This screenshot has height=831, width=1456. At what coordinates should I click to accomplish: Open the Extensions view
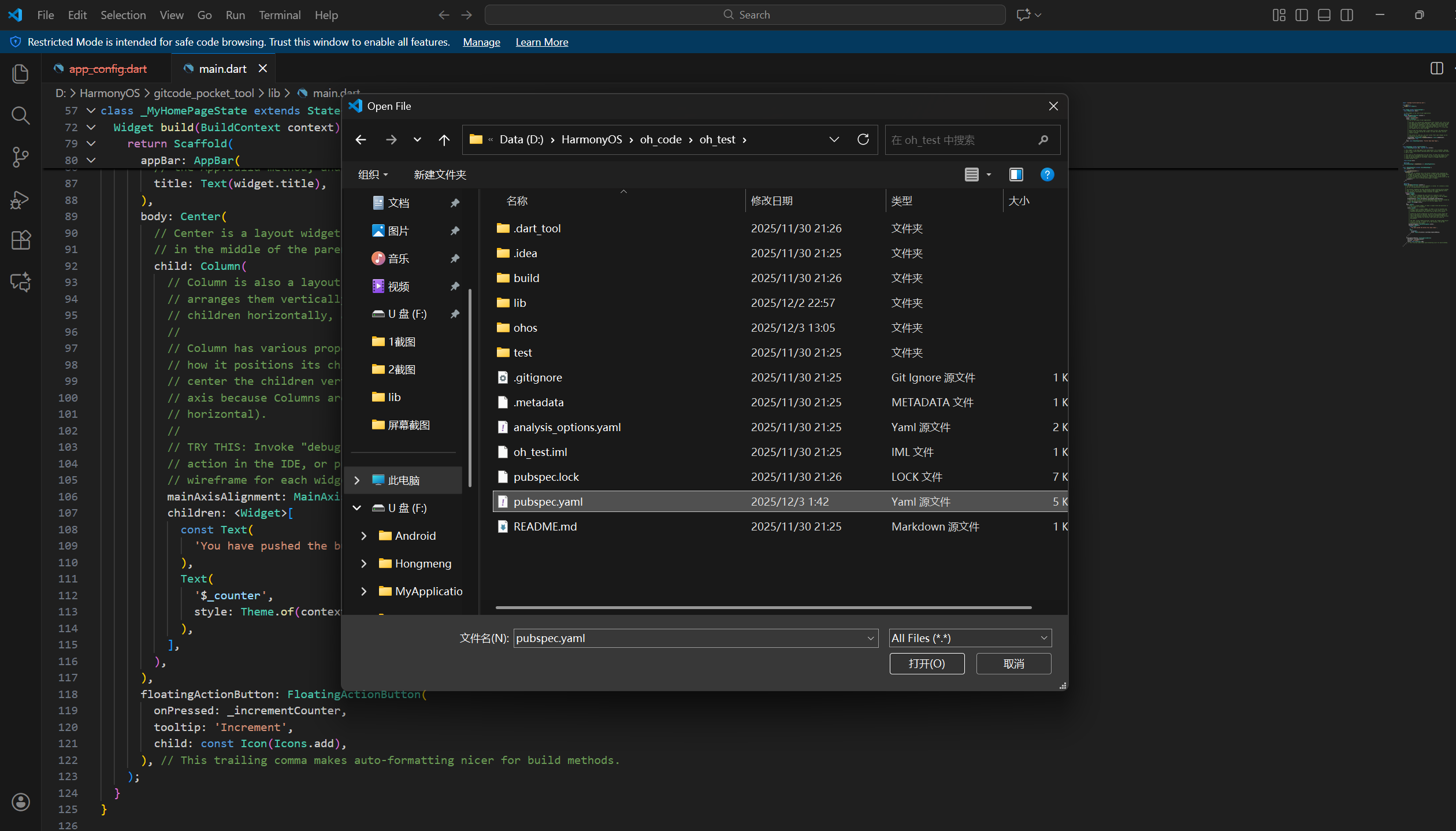20,240
